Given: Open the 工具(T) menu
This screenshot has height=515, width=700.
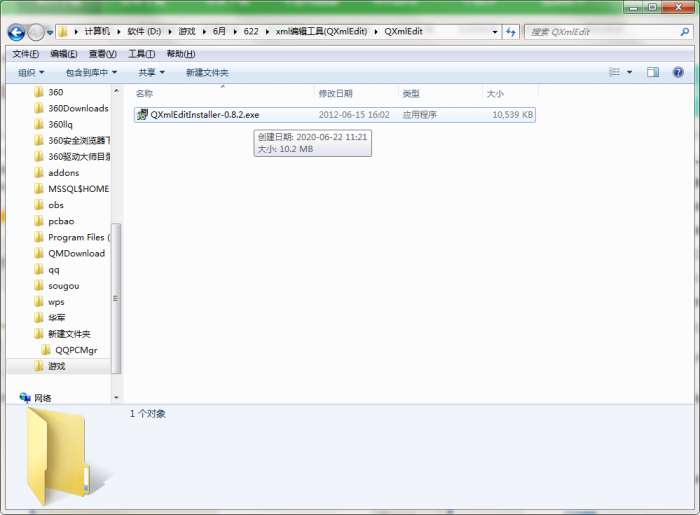Looking at the screenshot, I should 142,54.
